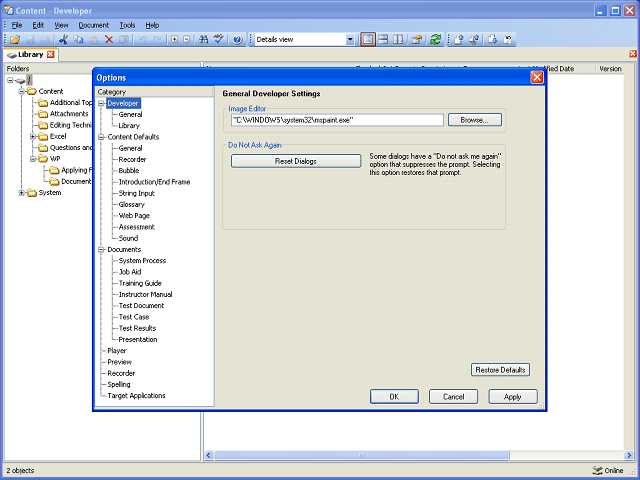
Task: Click the Cancel Check Out toolbar icon
Action: point(508,40)
